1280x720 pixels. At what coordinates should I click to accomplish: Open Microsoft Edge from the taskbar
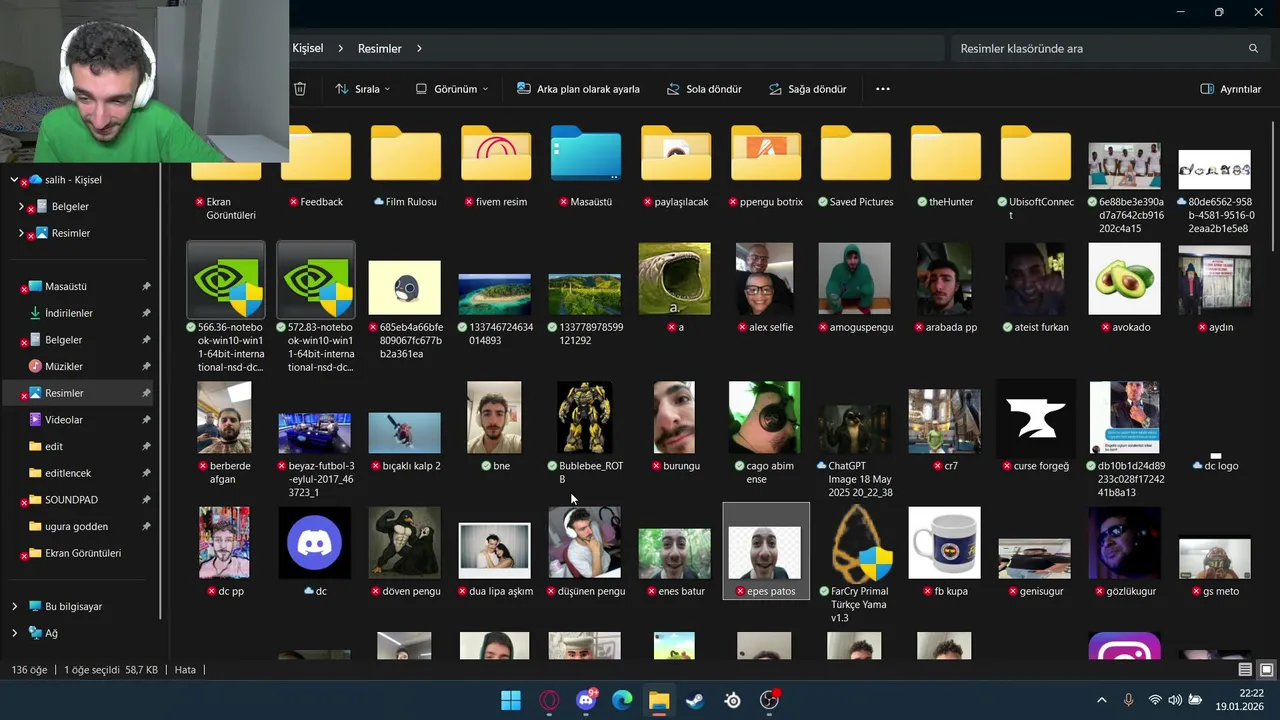(x=622, y=700)
